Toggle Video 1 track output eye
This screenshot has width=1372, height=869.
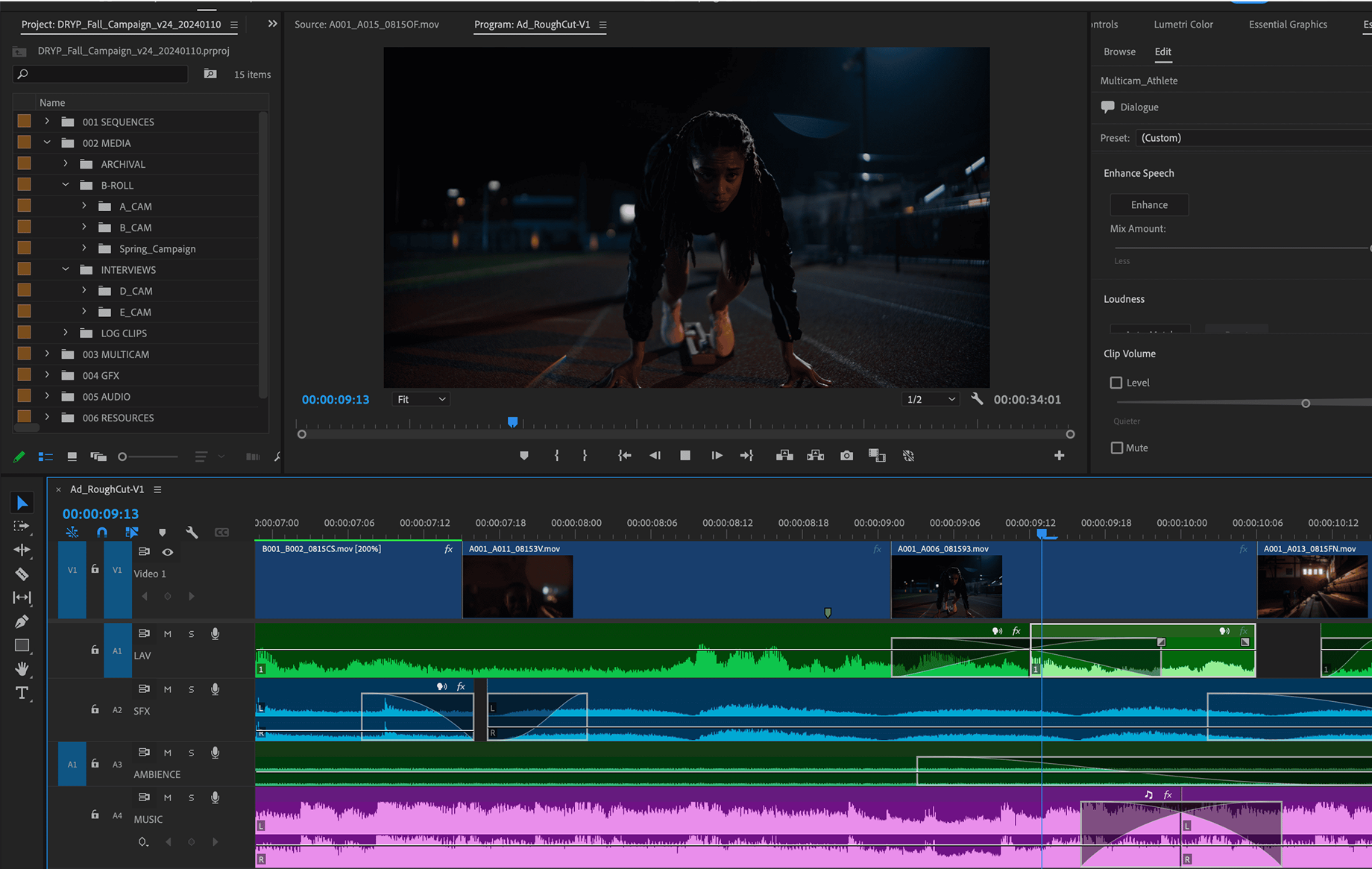(168, 552)
